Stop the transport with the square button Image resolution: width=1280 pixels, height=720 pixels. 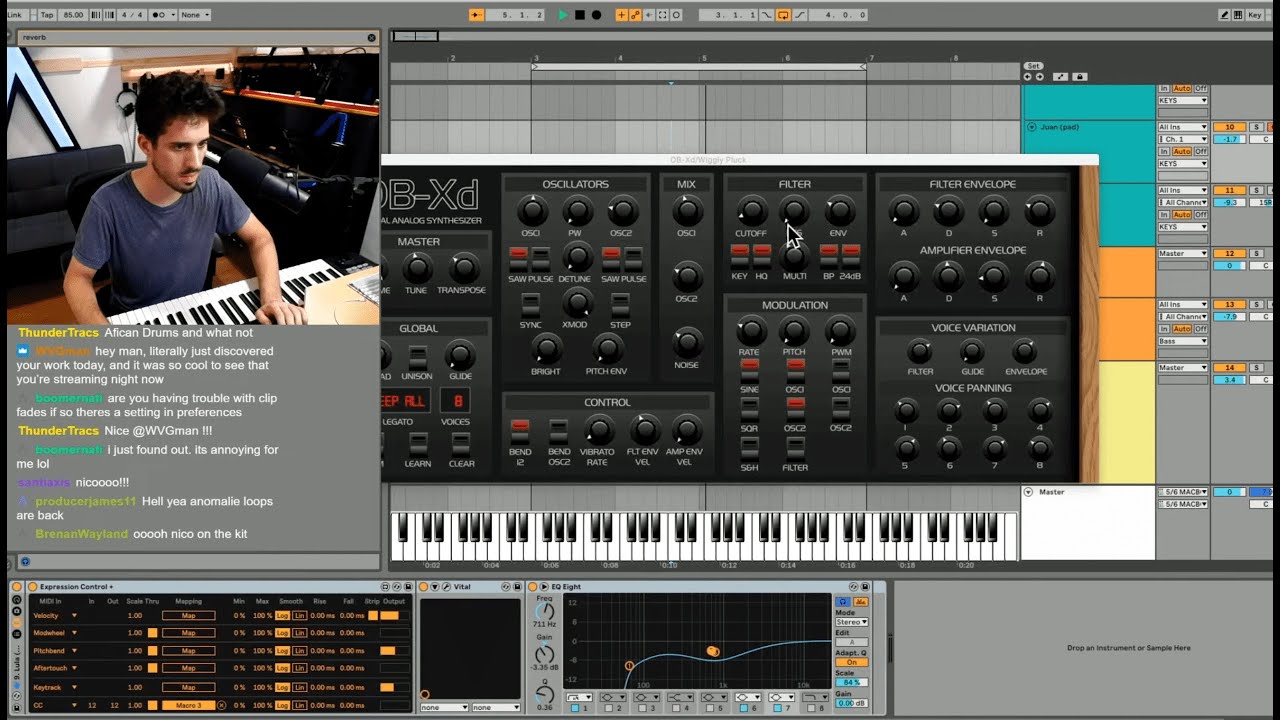(580, 15)
